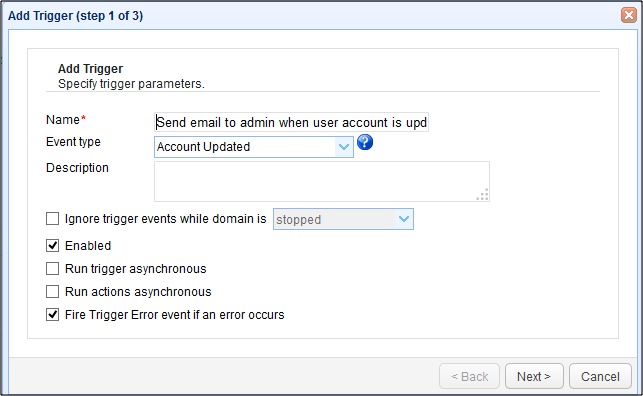
Task: Click inside the Description text area
Action: click(322, 181)
